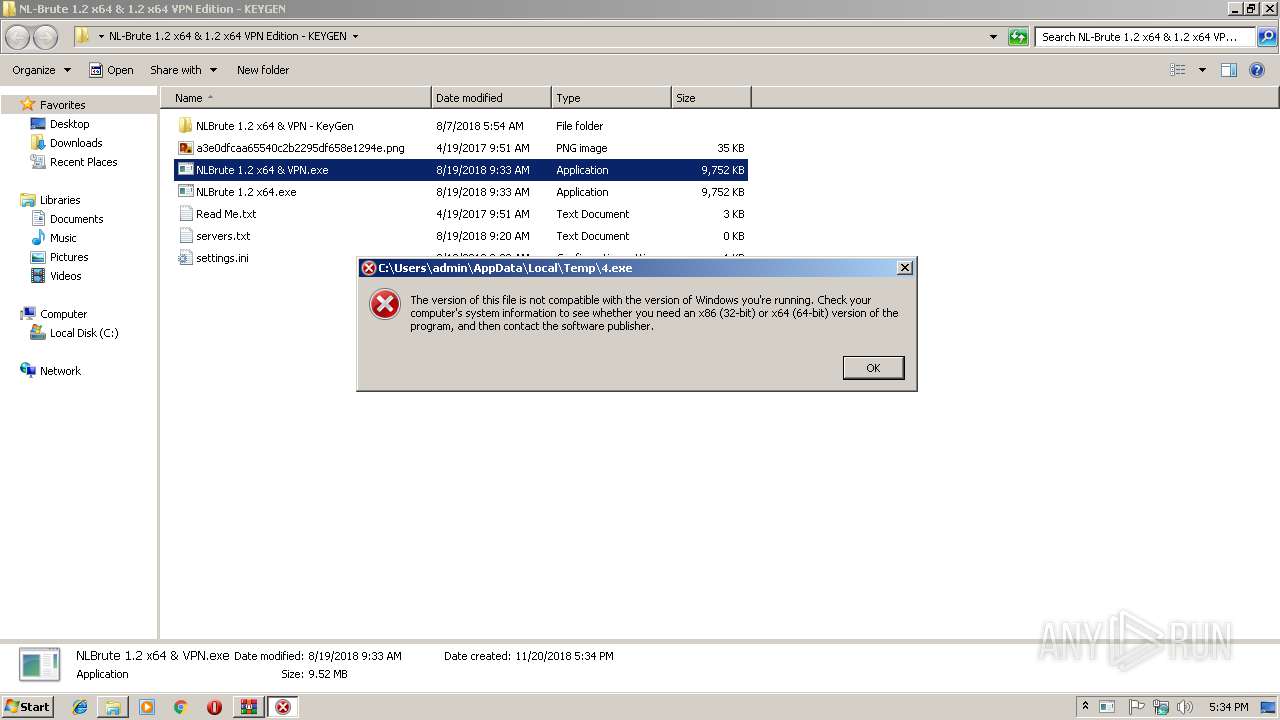Open Google Chrome from the taskbar
The width and height of the screenshot is (1280, 720).
180,707
